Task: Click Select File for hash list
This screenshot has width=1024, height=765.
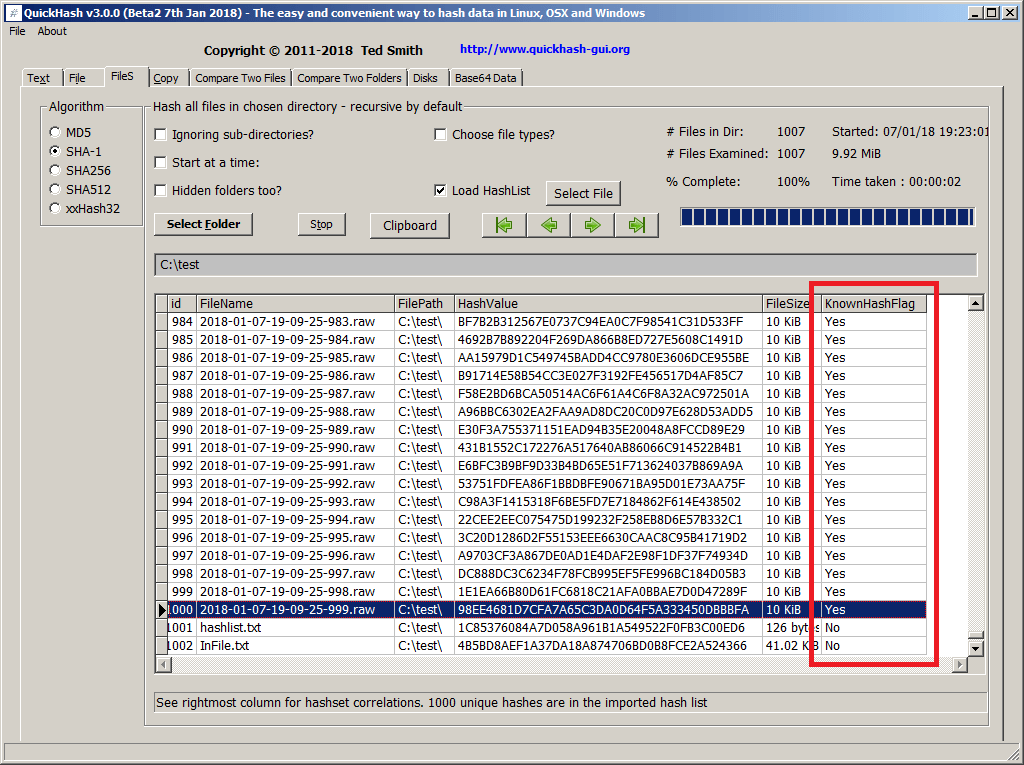Action: (583, 193)
